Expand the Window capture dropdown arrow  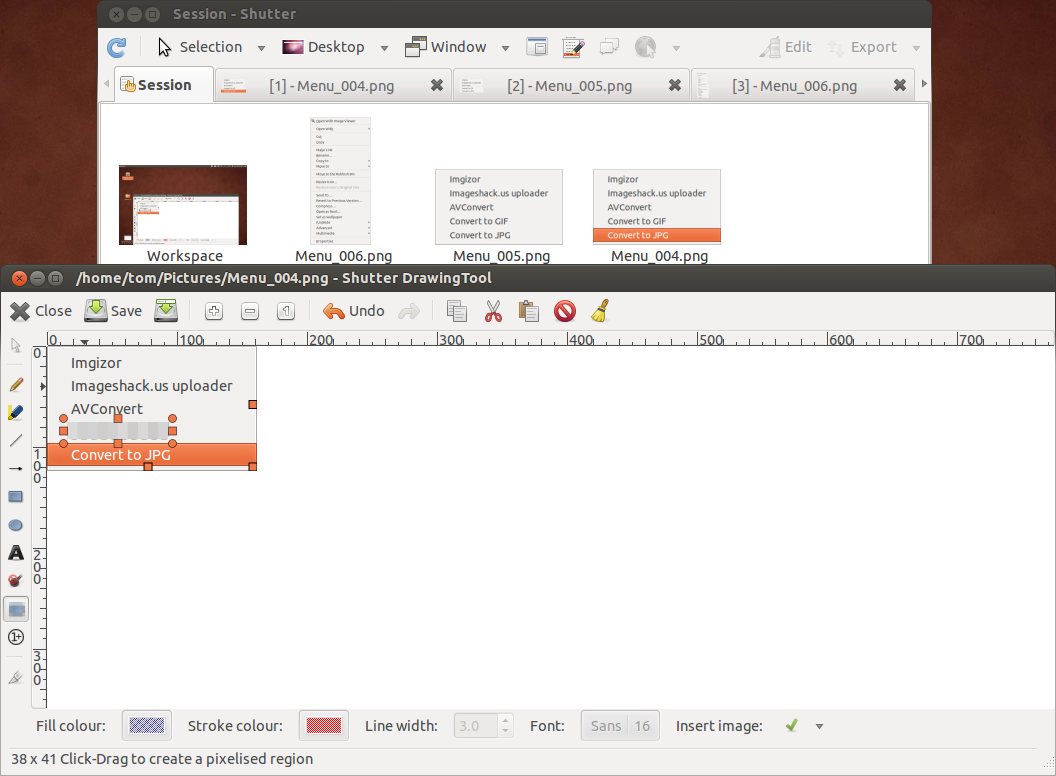click(x=505, y=48)
